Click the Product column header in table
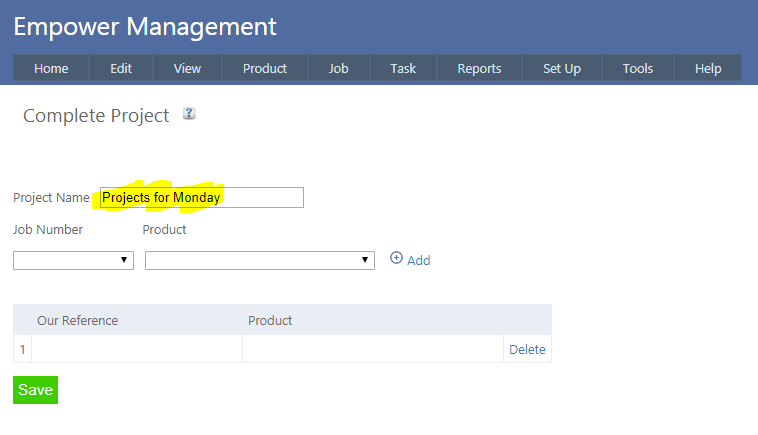This screenshot has width=758, height=435. 270,320
